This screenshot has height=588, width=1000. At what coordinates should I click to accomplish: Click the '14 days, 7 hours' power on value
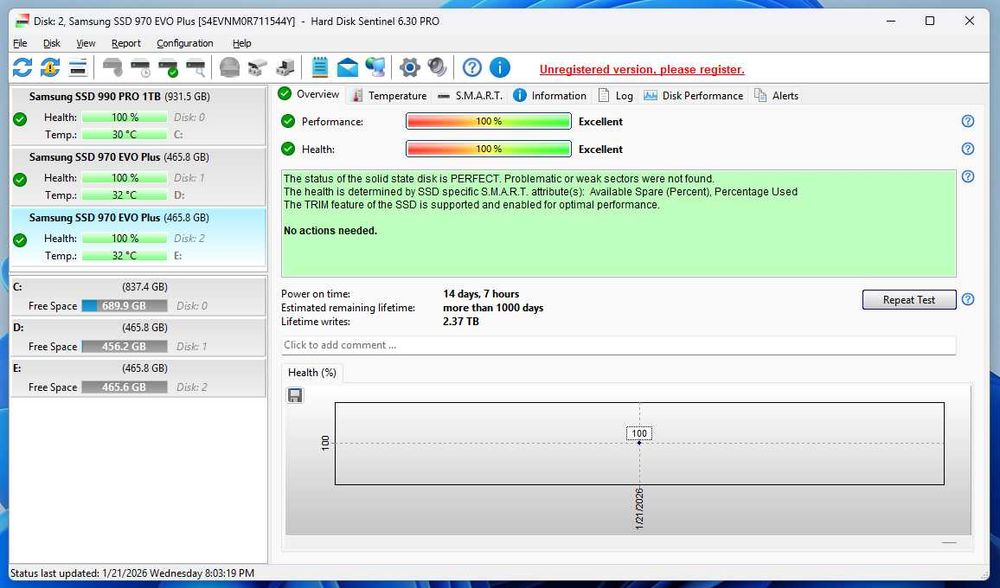481,294
